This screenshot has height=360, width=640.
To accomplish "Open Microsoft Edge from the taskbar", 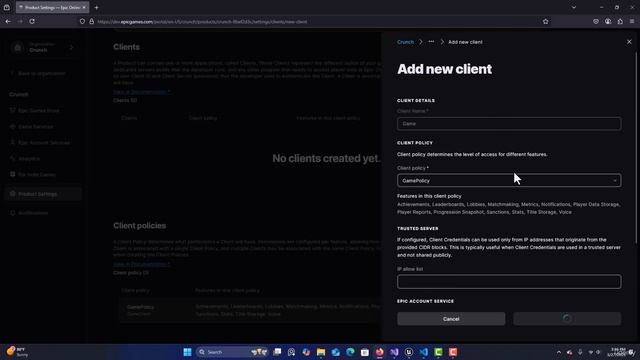I will [350, 352].
